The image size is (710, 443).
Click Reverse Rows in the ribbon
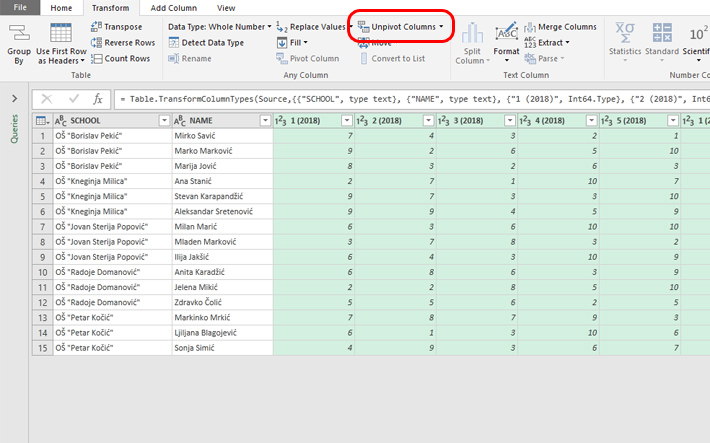click(123, 43)
